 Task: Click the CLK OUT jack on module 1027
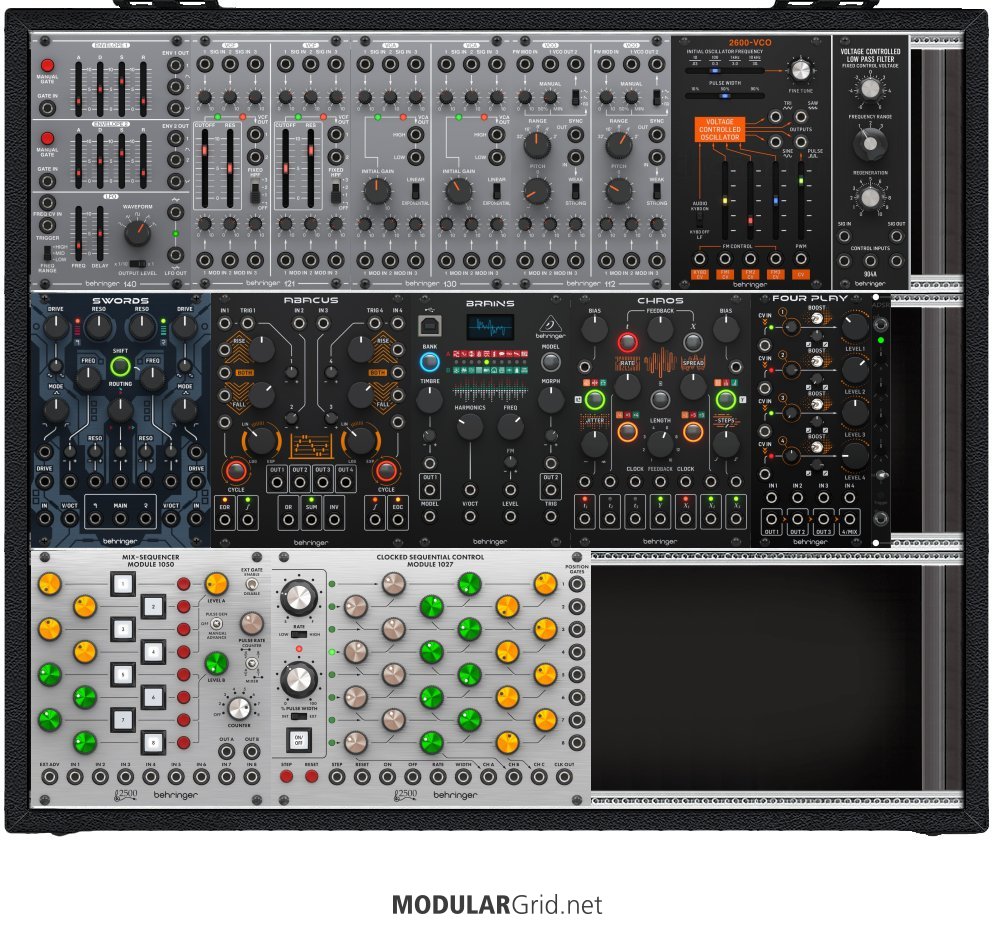coord(563,776)
